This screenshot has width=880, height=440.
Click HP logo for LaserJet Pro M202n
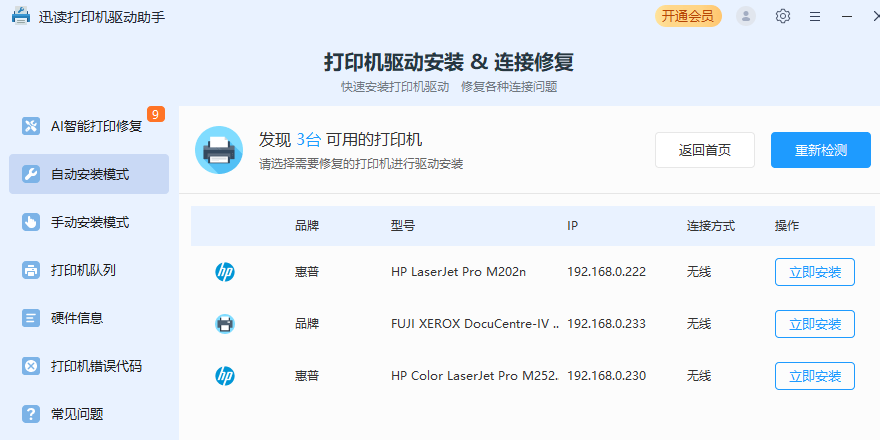(225, 272)
